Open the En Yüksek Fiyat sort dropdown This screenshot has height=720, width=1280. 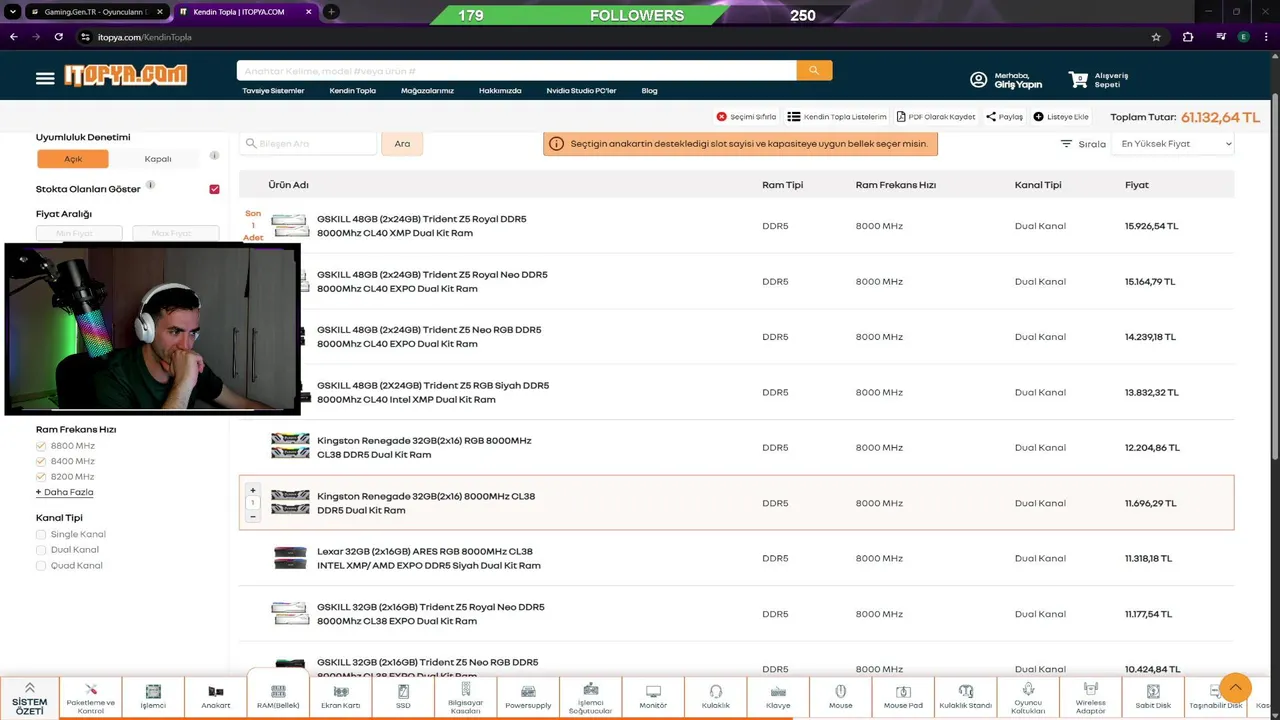click(1173, 144)
